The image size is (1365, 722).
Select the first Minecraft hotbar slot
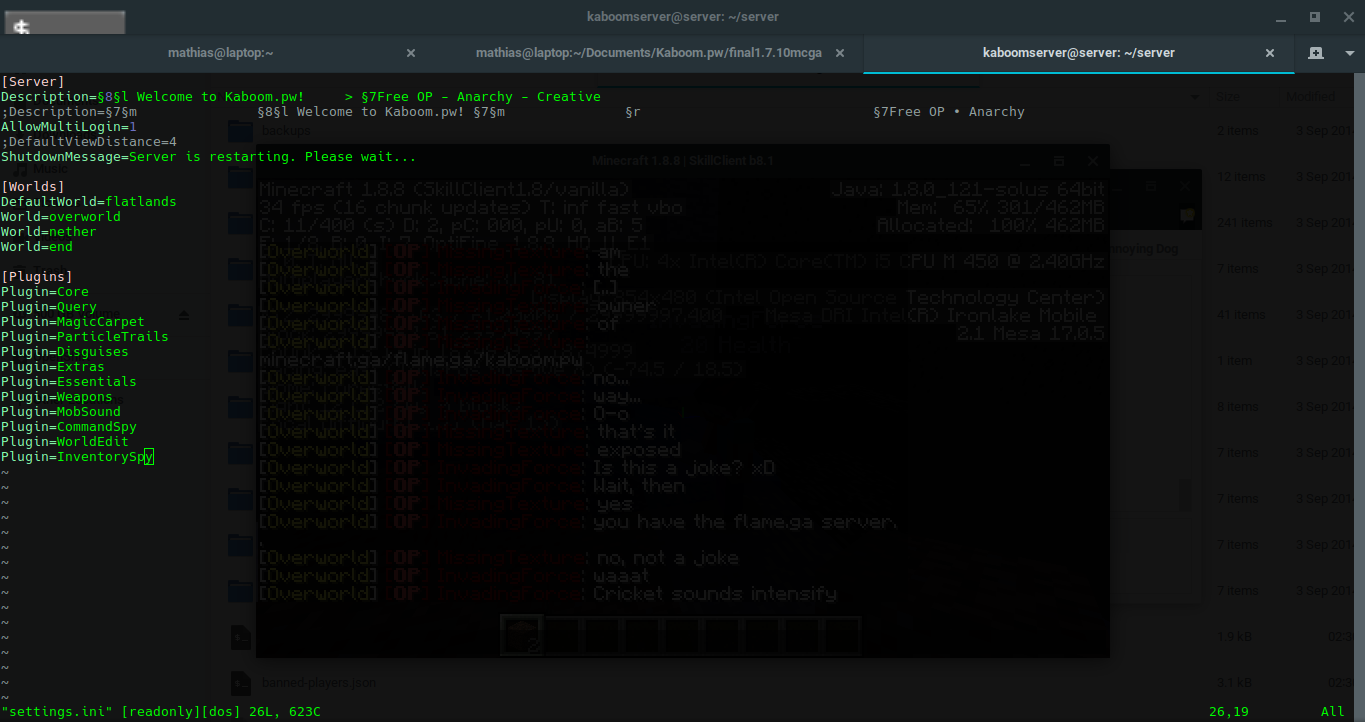pos(522,636)
